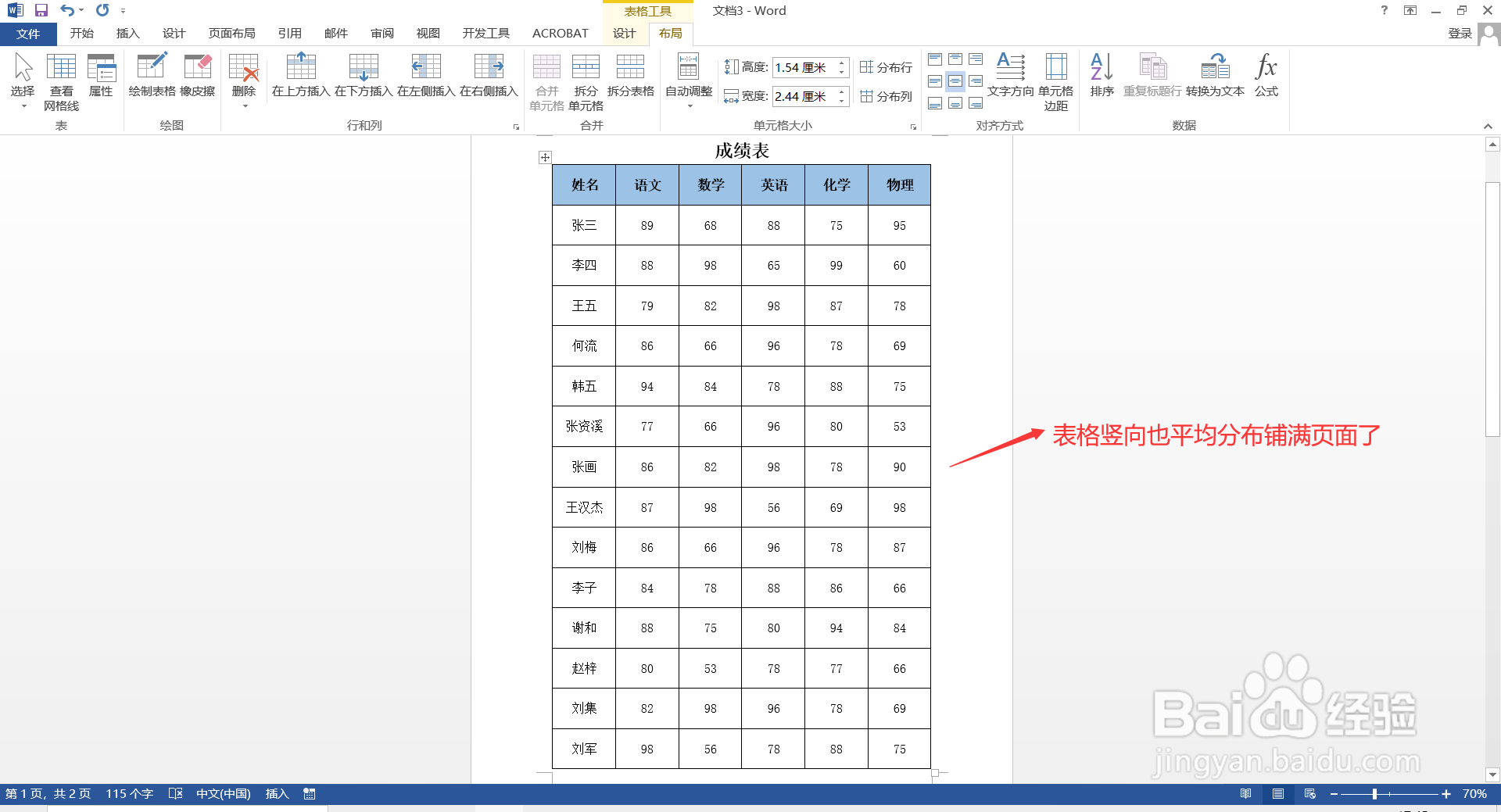The width and height of the screenshot is (1501, 812).
Task: Click 在左侧插入 (Insert Left)
Action: point(426,75)
